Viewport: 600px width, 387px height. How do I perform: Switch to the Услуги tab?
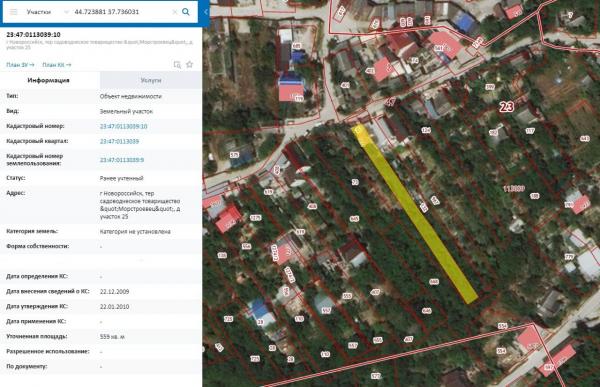[x=151, y=80]
